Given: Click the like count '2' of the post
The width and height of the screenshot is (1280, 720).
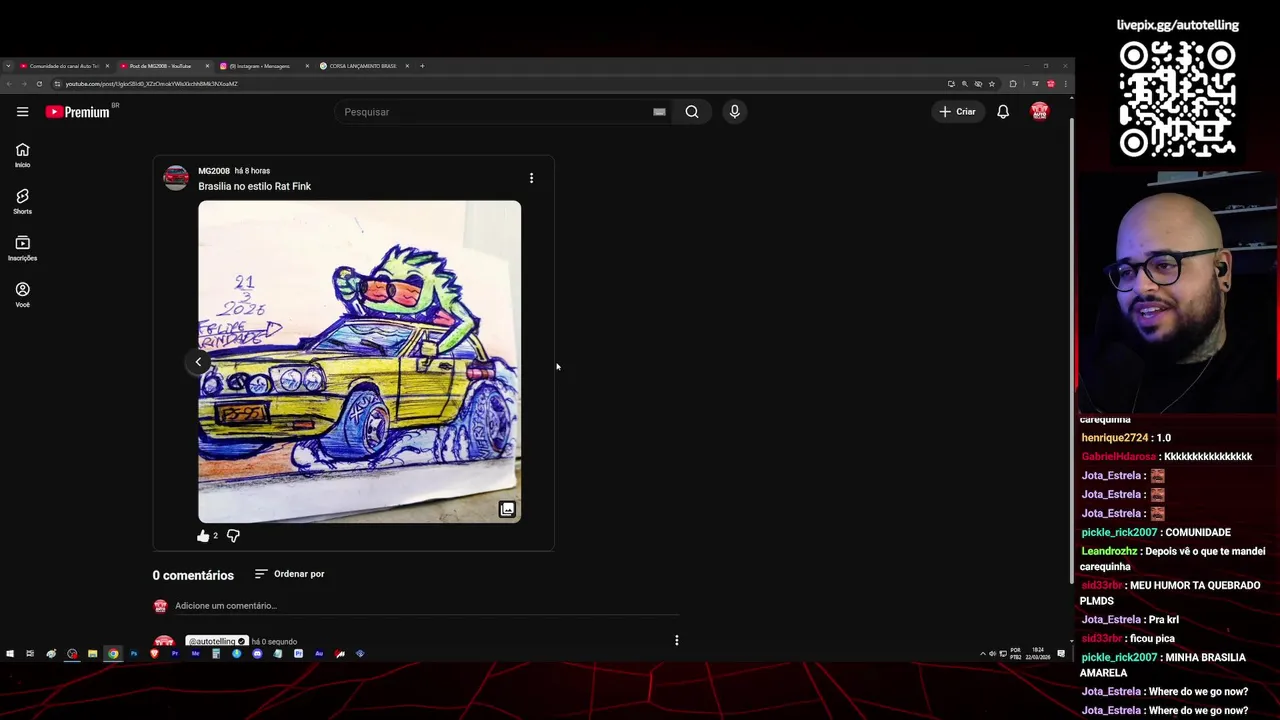Looking at the screenshot, I should tap(215, 536).
